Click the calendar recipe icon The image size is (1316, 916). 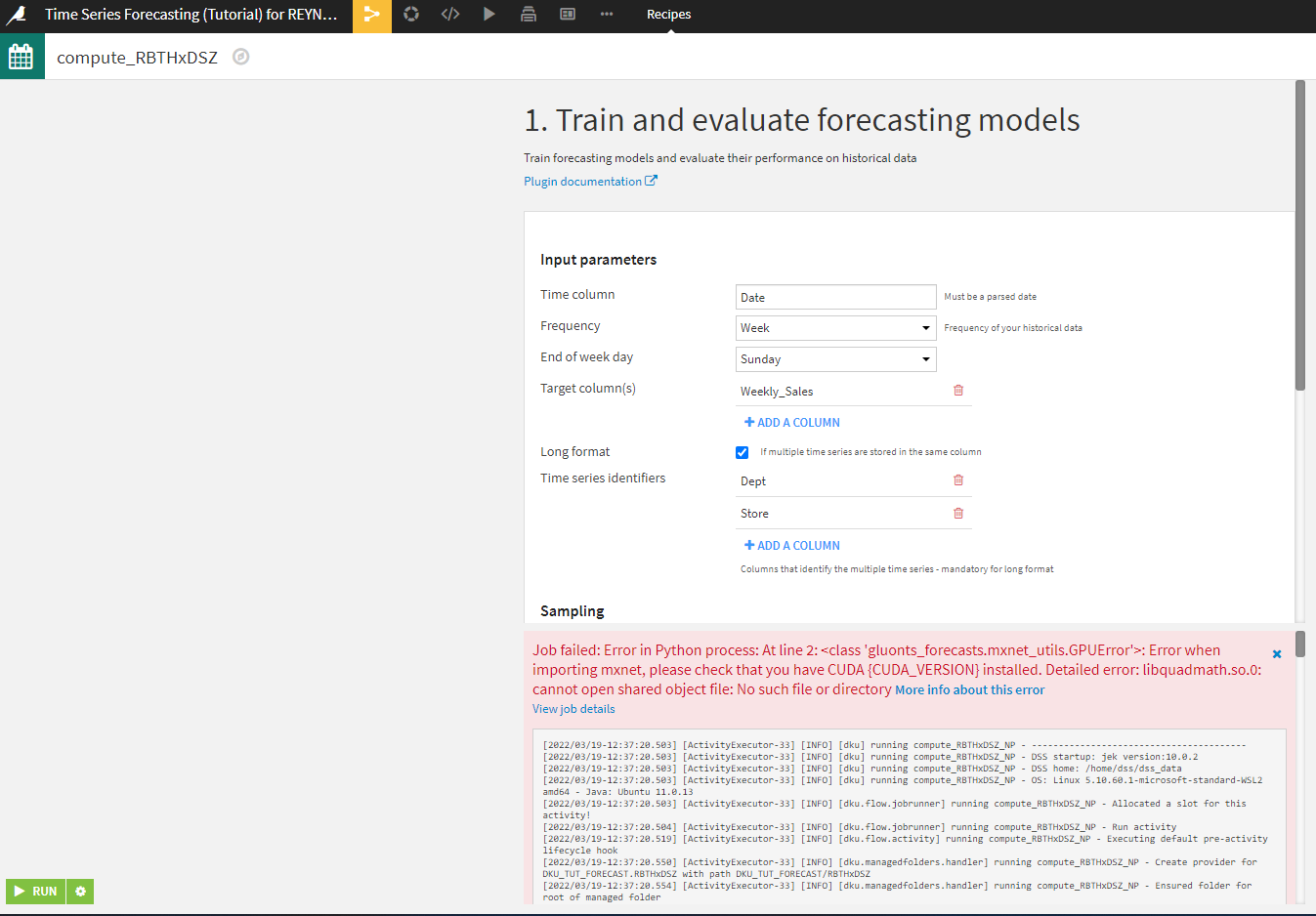(x=21, y=57)
